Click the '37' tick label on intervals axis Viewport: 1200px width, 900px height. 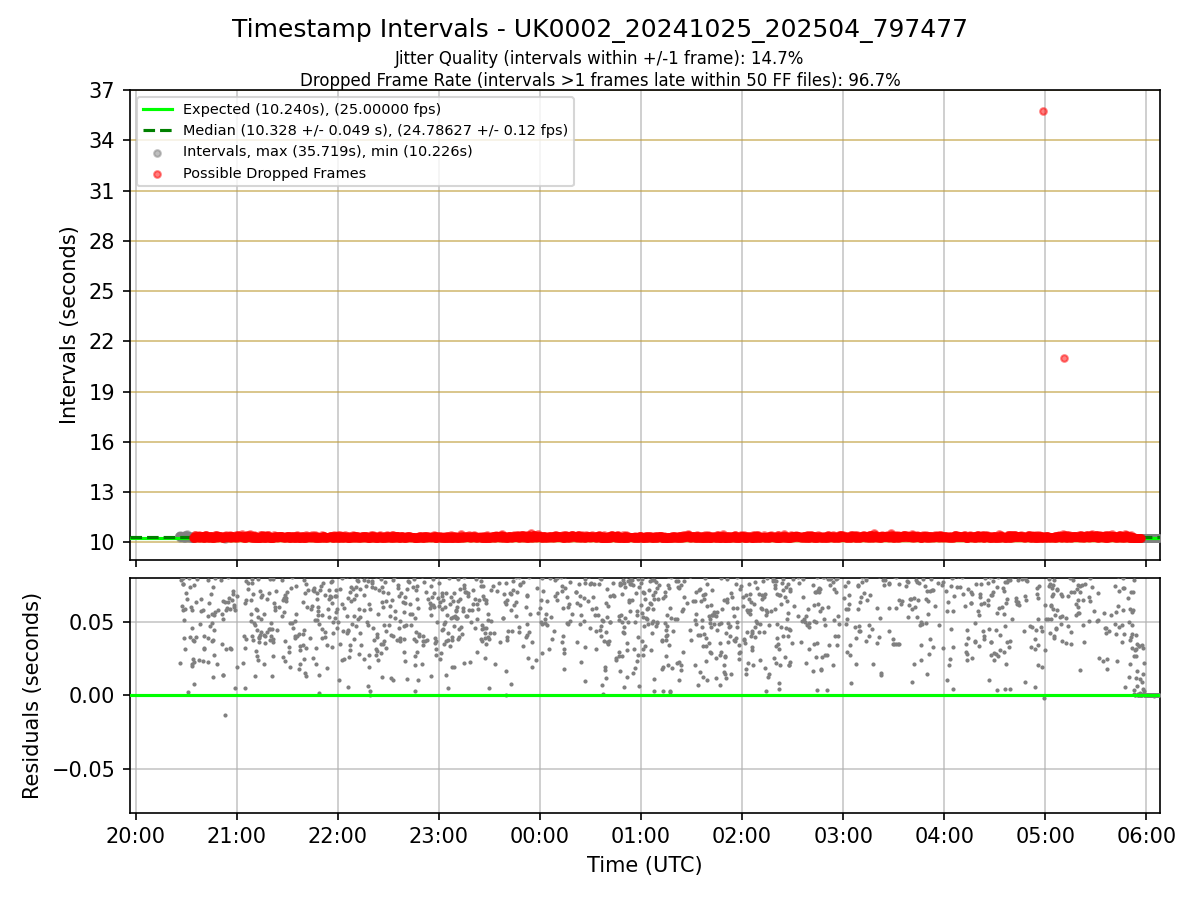pyautogui.click(x=101, y=91)
